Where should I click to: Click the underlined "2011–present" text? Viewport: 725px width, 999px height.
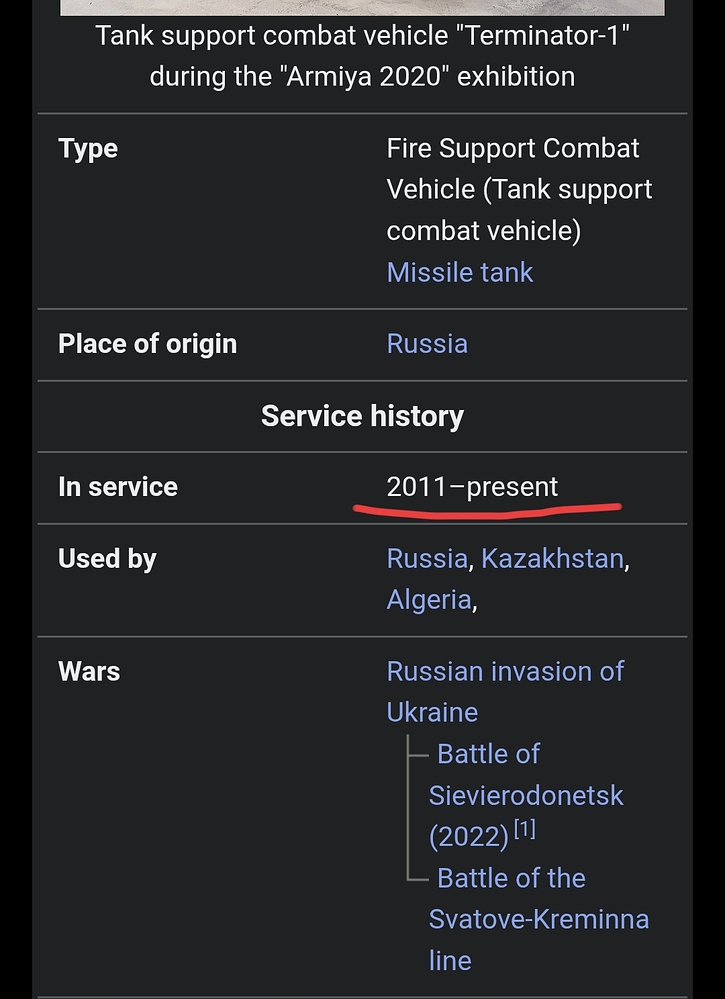471,487
